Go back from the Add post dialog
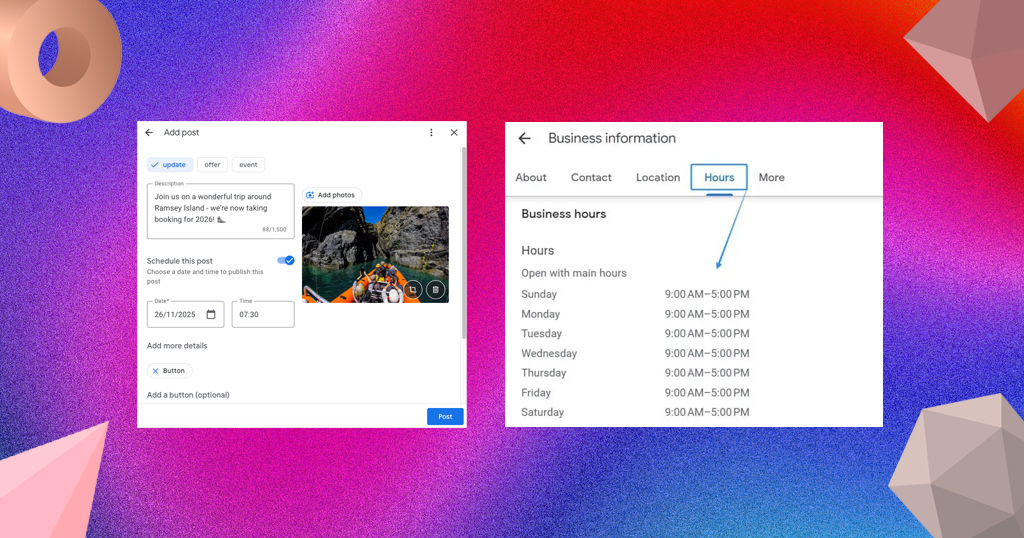1024x538 pixels. [149, 133]
